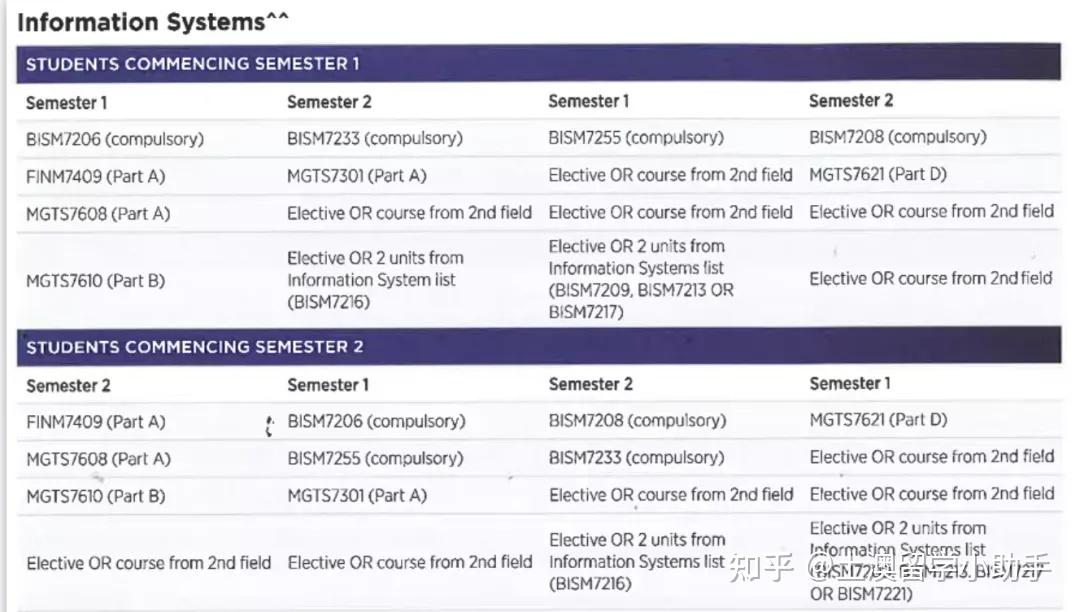Select MGTS7621 (Part D) under Commencing Semester 2
Viewport: 1080px width, 612px height.
tap(878, 420)
